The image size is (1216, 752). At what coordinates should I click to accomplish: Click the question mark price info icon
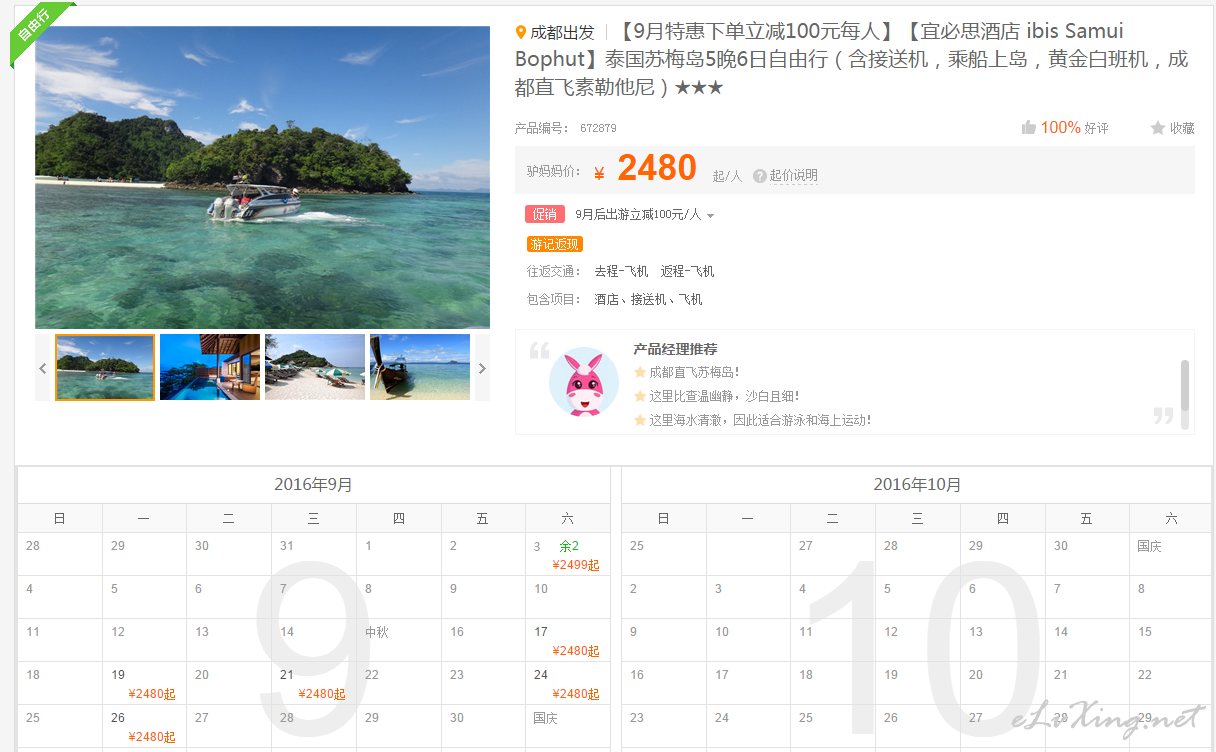tap(760, 176)
